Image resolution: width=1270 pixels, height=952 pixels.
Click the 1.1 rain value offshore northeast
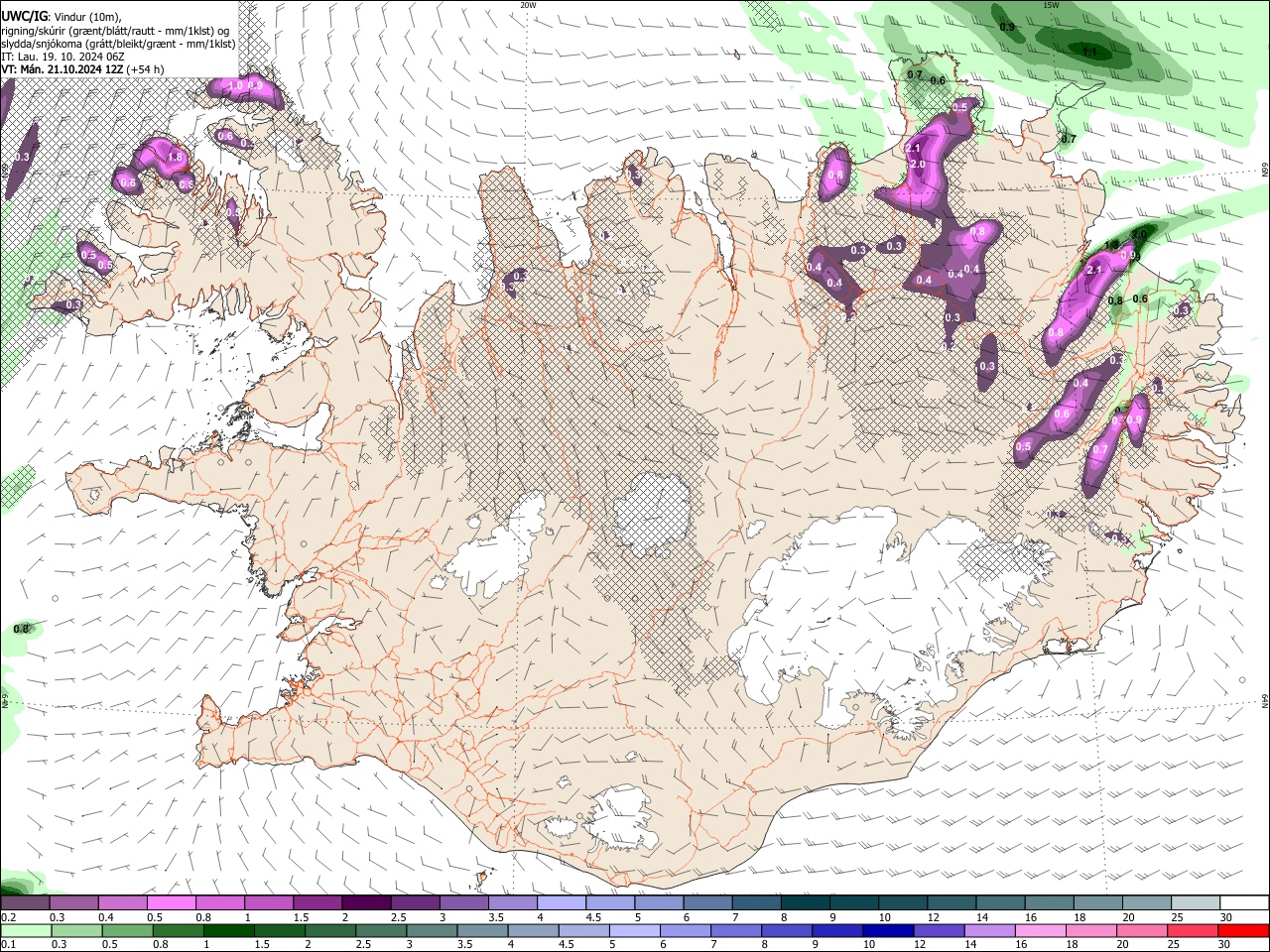point(1089,52)
